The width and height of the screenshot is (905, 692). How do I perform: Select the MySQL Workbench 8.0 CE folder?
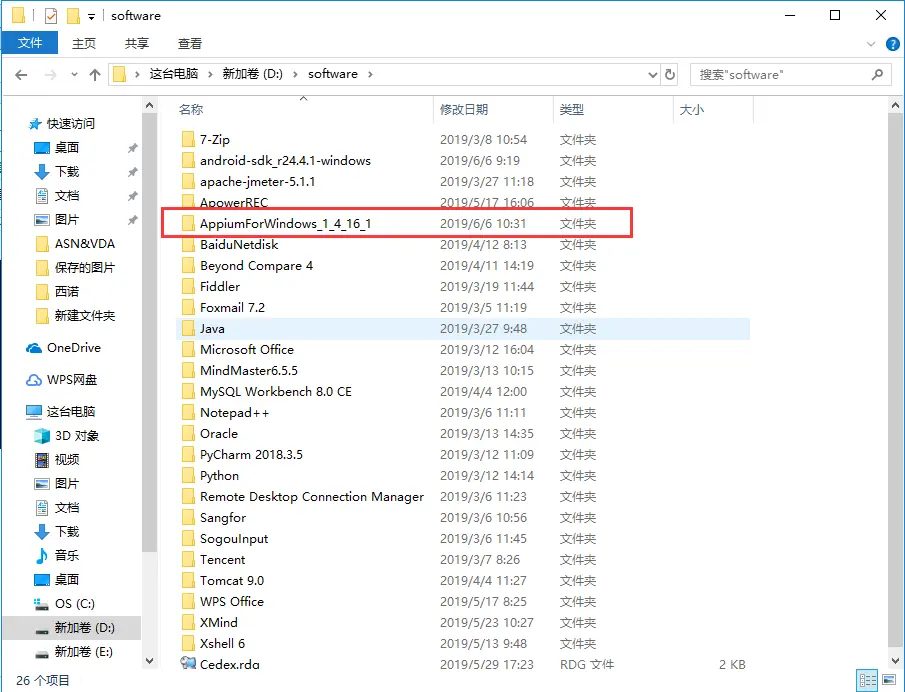click(x=276, y=392)
